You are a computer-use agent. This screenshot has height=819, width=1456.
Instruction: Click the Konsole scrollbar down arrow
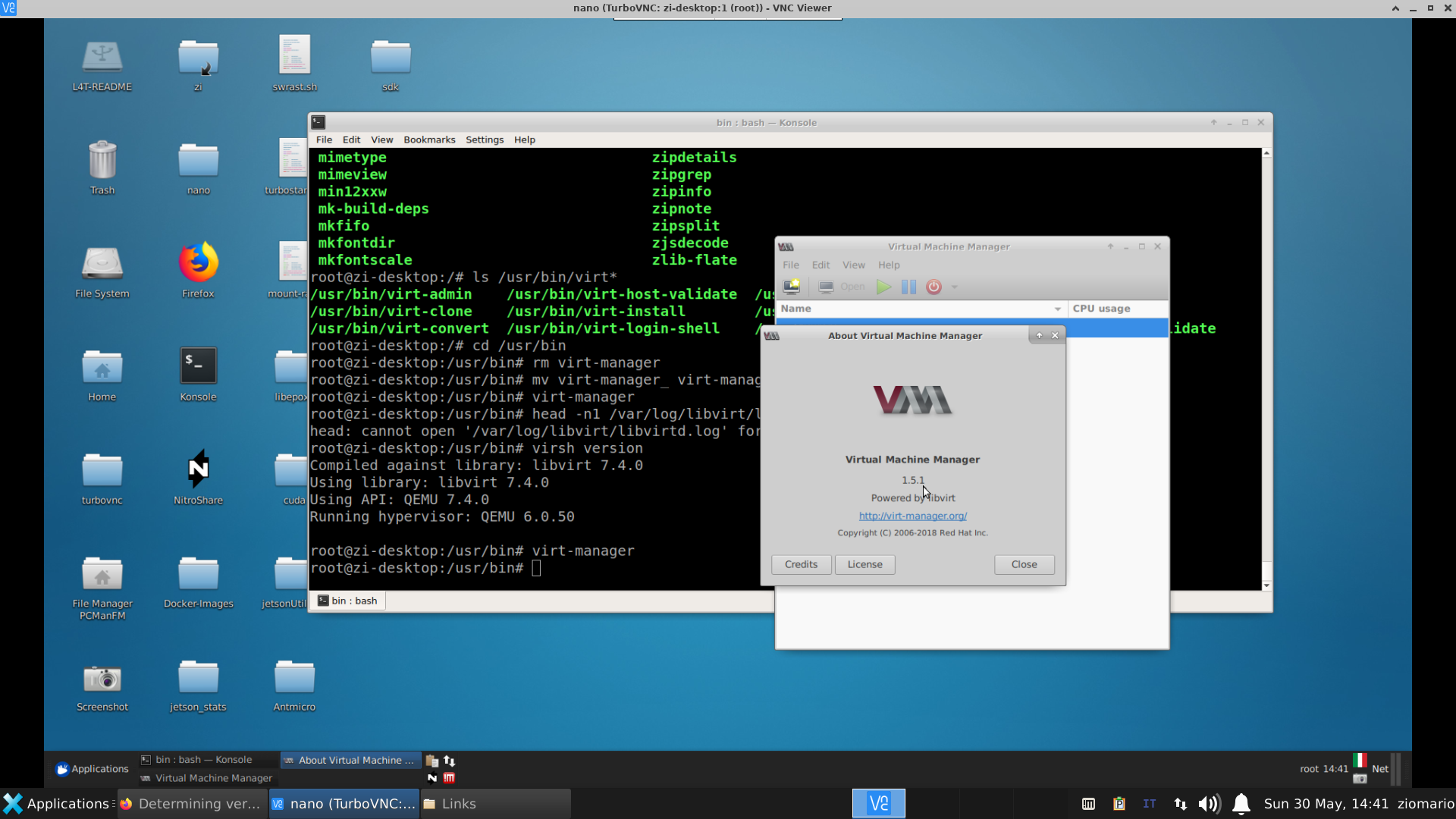pyautogui.click(x=1266, y=585)
